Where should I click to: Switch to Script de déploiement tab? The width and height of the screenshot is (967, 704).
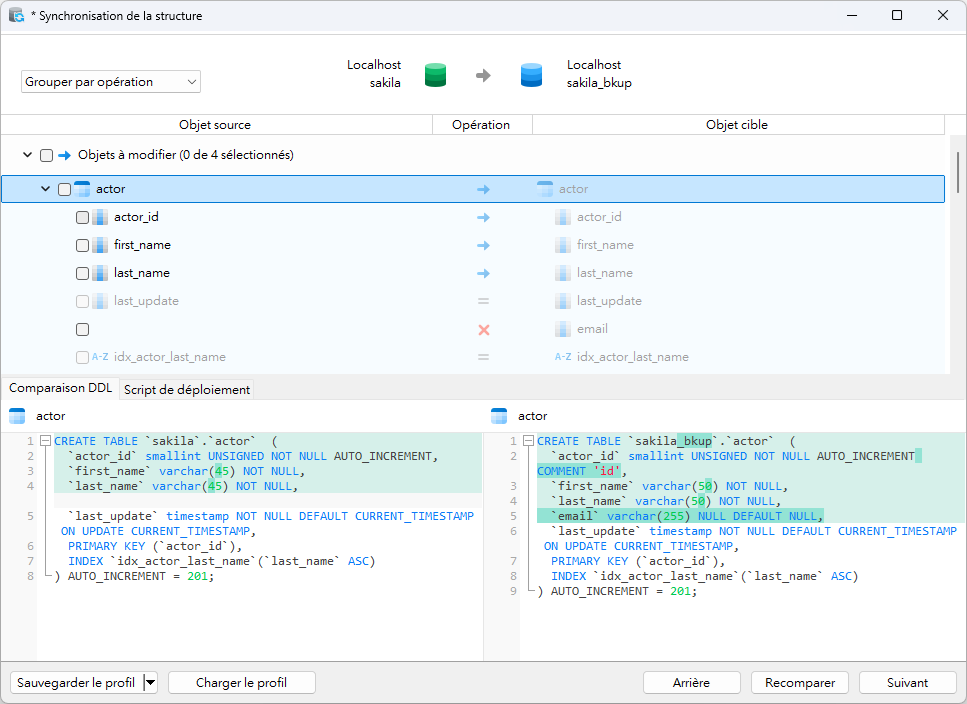187,390
